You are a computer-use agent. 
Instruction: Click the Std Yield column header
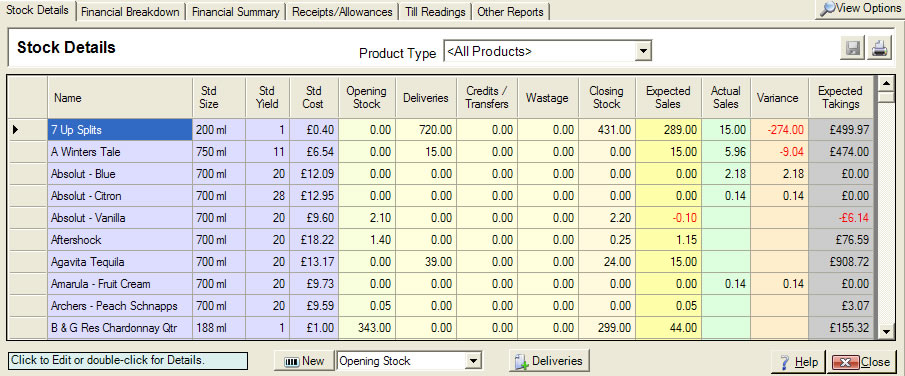pos(268,98)
